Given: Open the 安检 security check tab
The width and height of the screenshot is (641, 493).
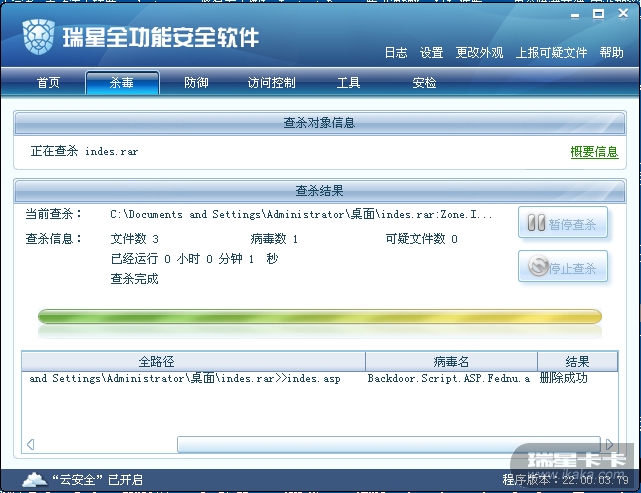Looking at the screenshot, I should tap(424, 83).
